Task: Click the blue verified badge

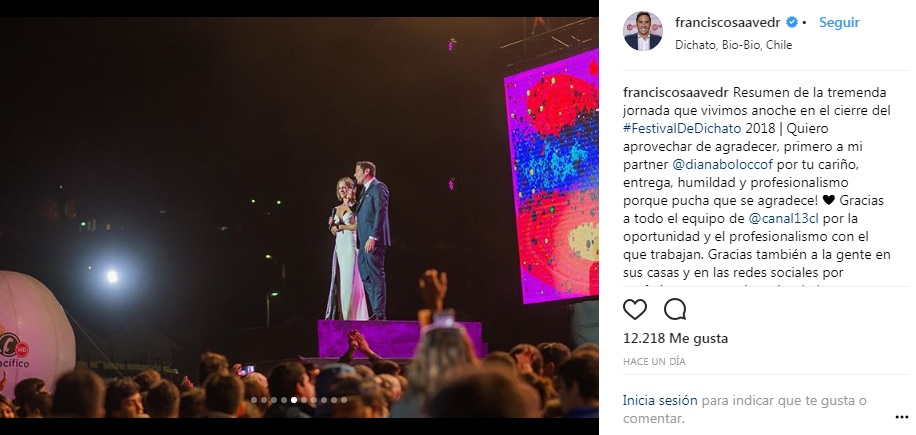Action: click(x=793, y=23)
